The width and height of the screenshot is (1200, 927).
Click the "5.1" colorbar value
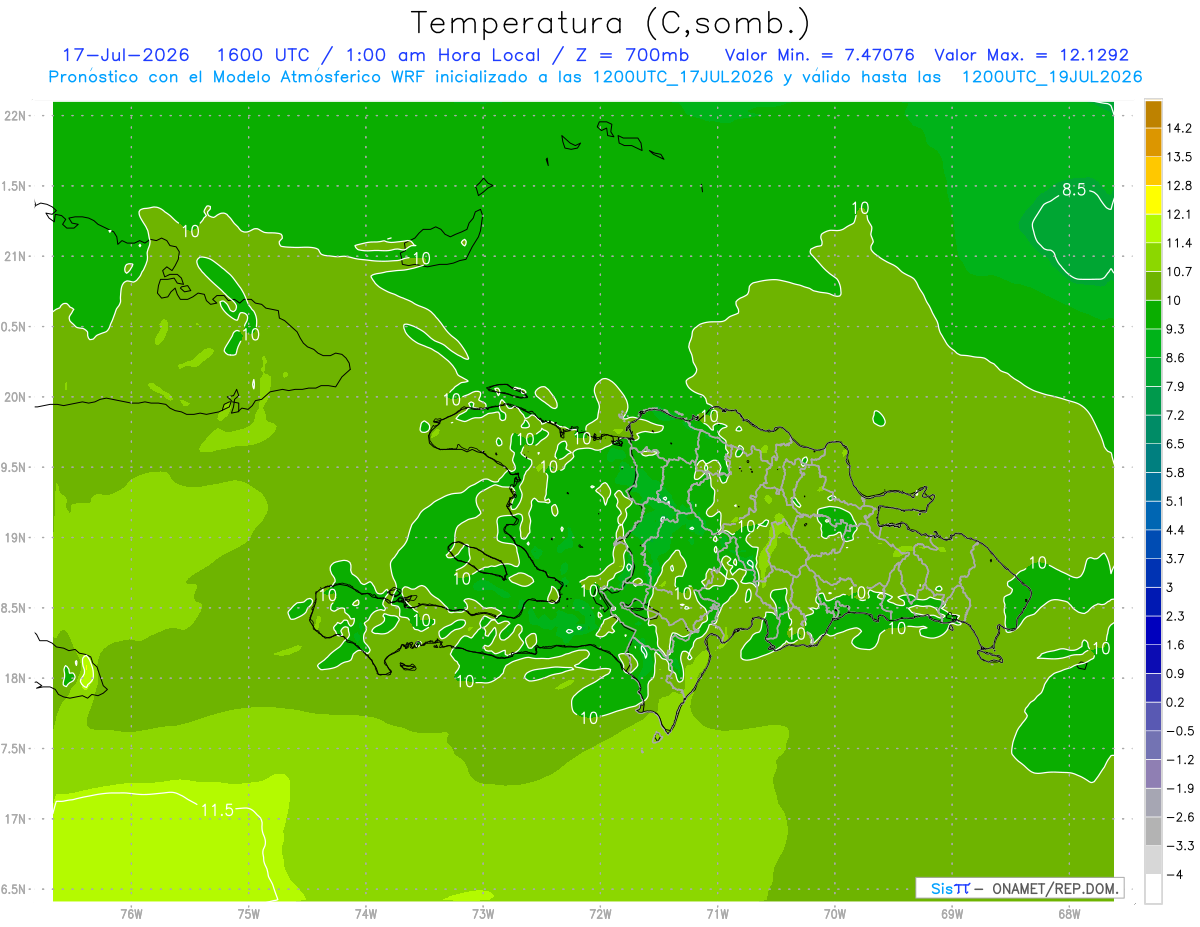pos(1176,501)
